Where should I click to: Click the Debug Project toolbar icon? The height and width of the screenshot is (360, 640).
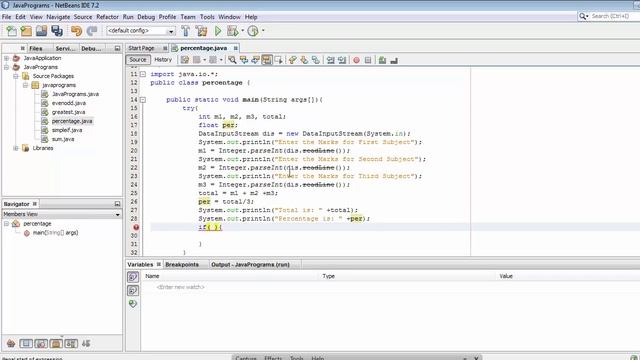click(x=233, y=31)
